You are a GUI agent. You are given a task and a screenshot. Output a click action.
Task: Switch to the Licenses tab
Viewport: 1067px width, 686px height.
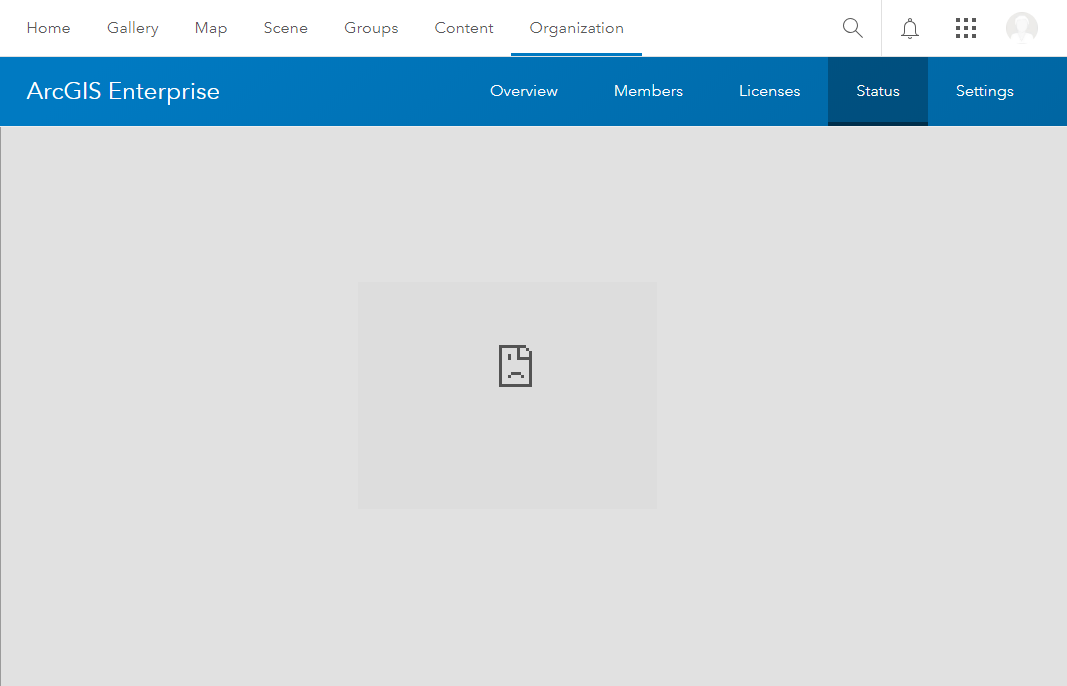coord(770,91)
